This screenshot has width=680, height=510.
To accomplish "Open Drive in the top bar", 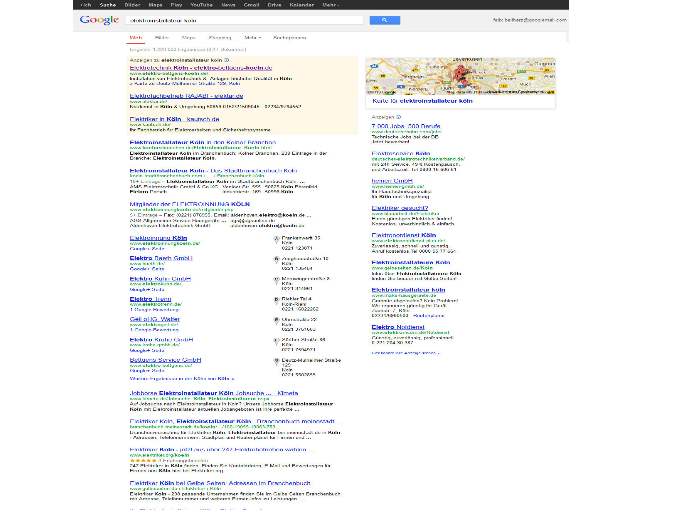I will (x=274, y=5).
